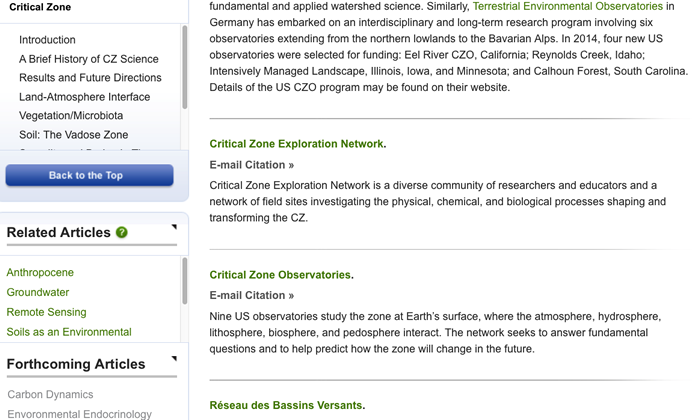
Task: Open the Critical Zone Exploration Network citation
Action: pos(296,144)
